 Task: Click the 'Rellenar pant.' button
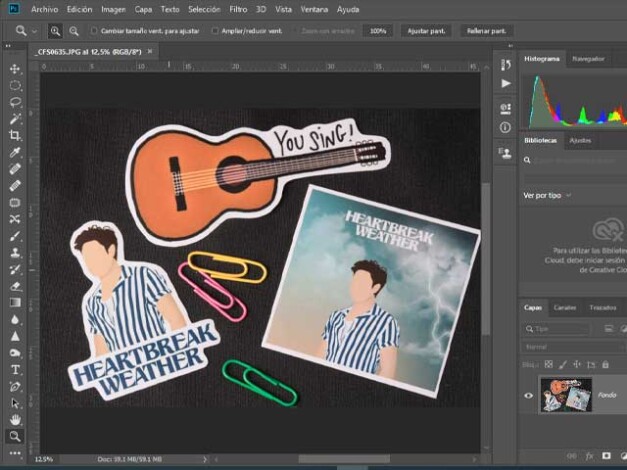coord(487,31)
